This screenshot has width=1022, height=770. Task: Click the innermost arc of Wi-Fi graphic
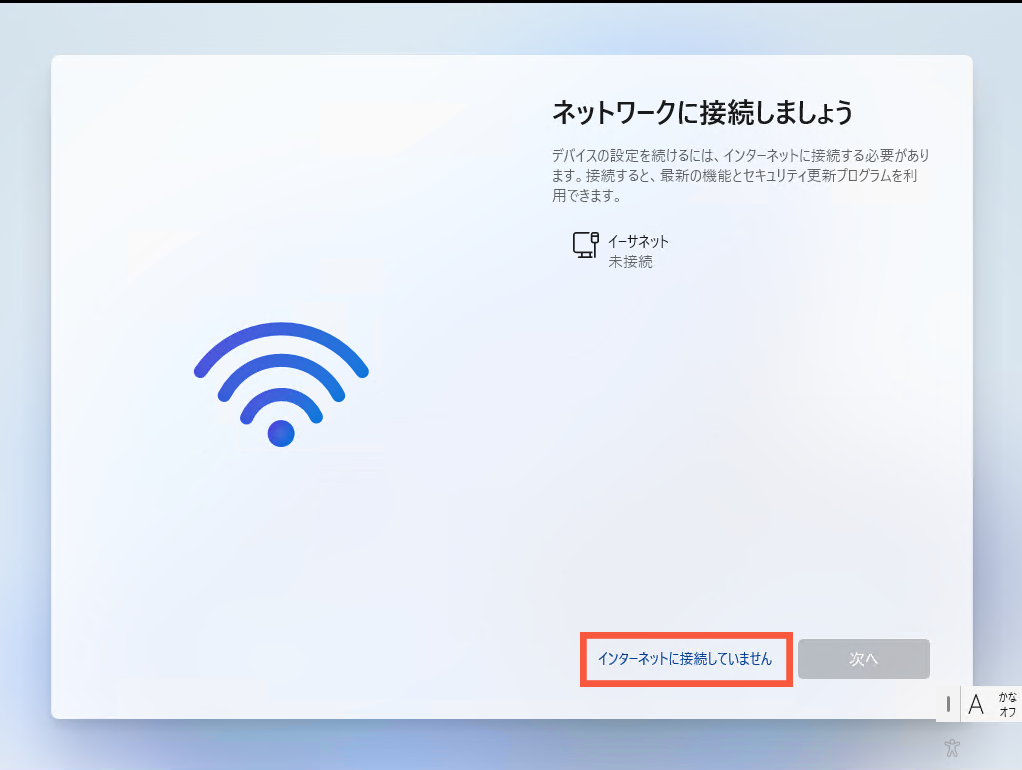point(282,401)
